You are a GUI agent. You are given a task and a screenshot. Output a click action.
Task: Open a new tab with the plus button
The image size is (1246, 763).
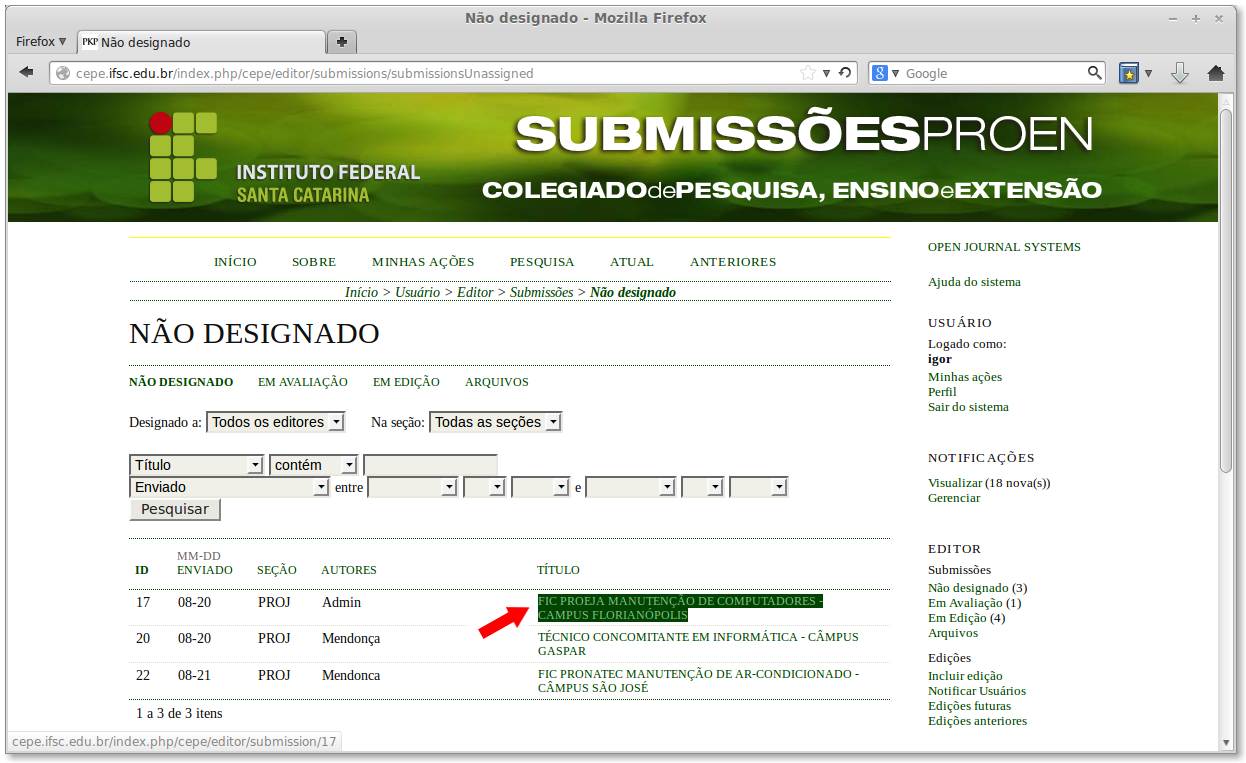pos(341,41)
